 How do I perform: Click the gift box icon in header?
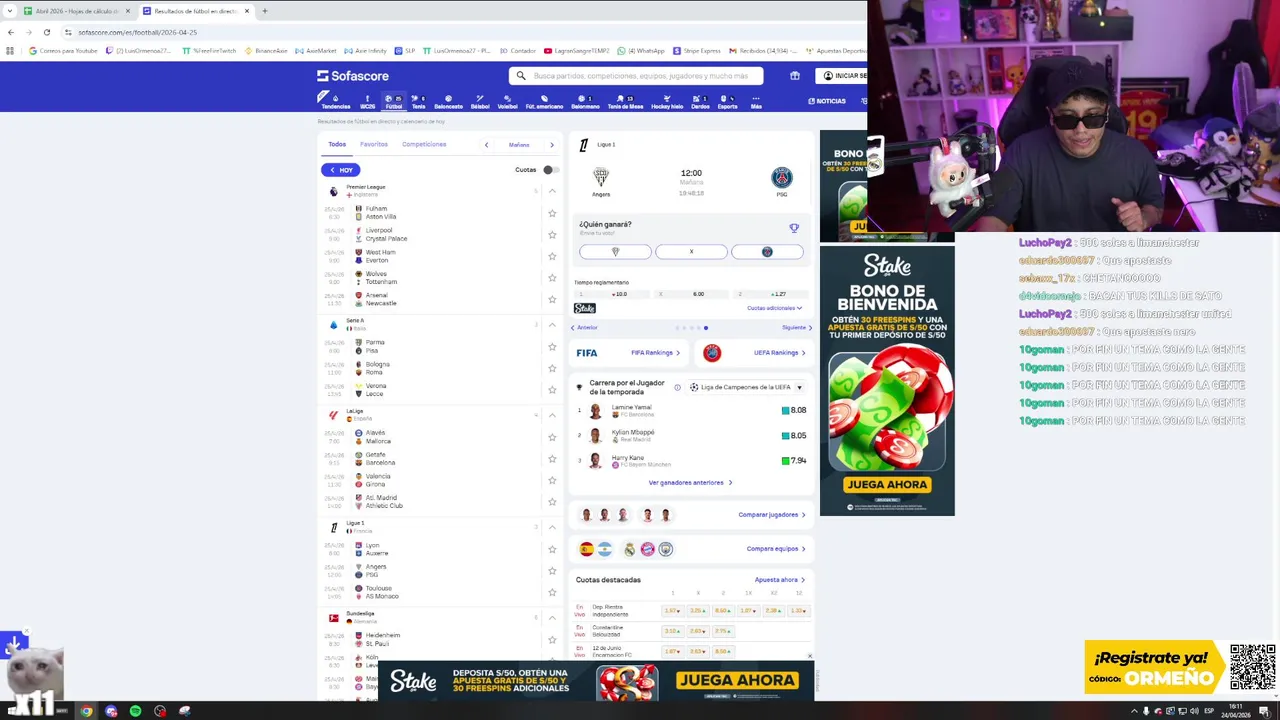[795, 76]
